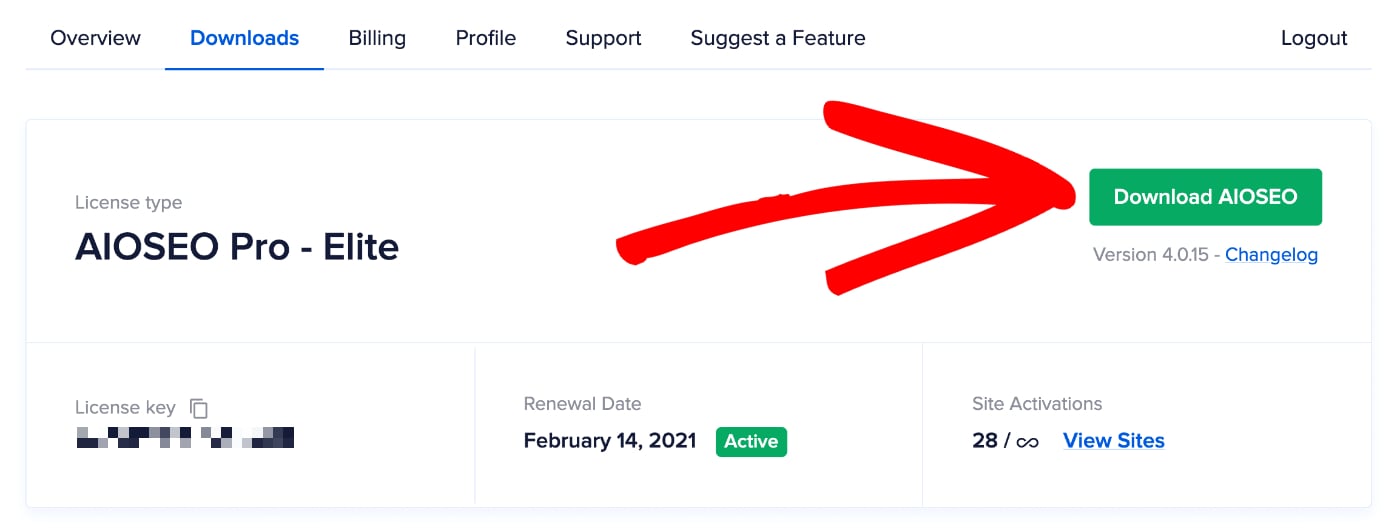Open the Changelog link
The height and width of the screenshot is (530, 1400).
coord(1272,255)
